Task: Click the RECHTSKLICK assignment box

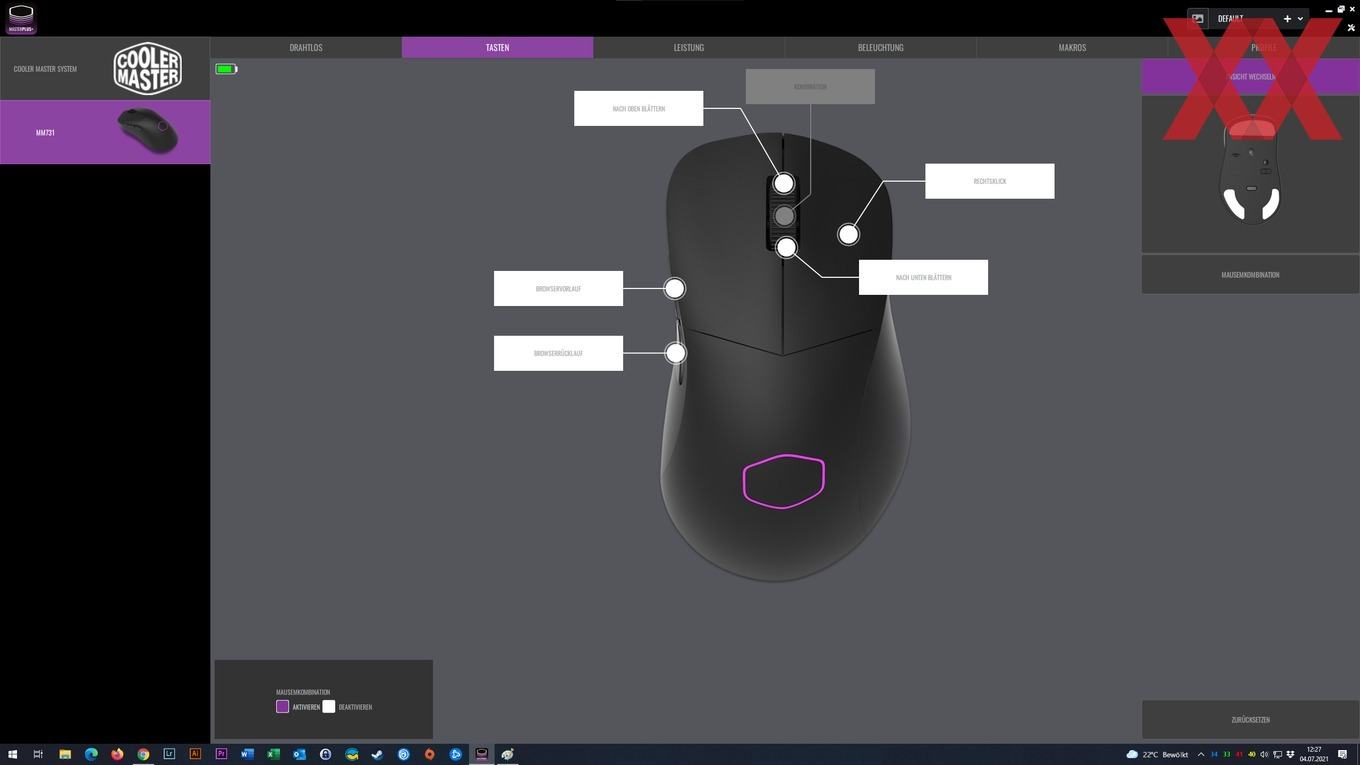Action: [989, 181]
